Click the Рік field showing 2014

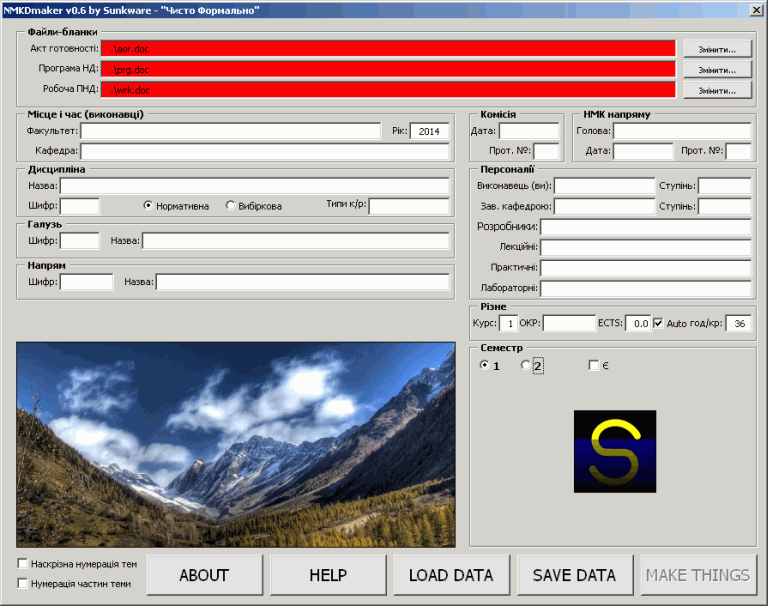pyautogui.click(x=429, y=131)
